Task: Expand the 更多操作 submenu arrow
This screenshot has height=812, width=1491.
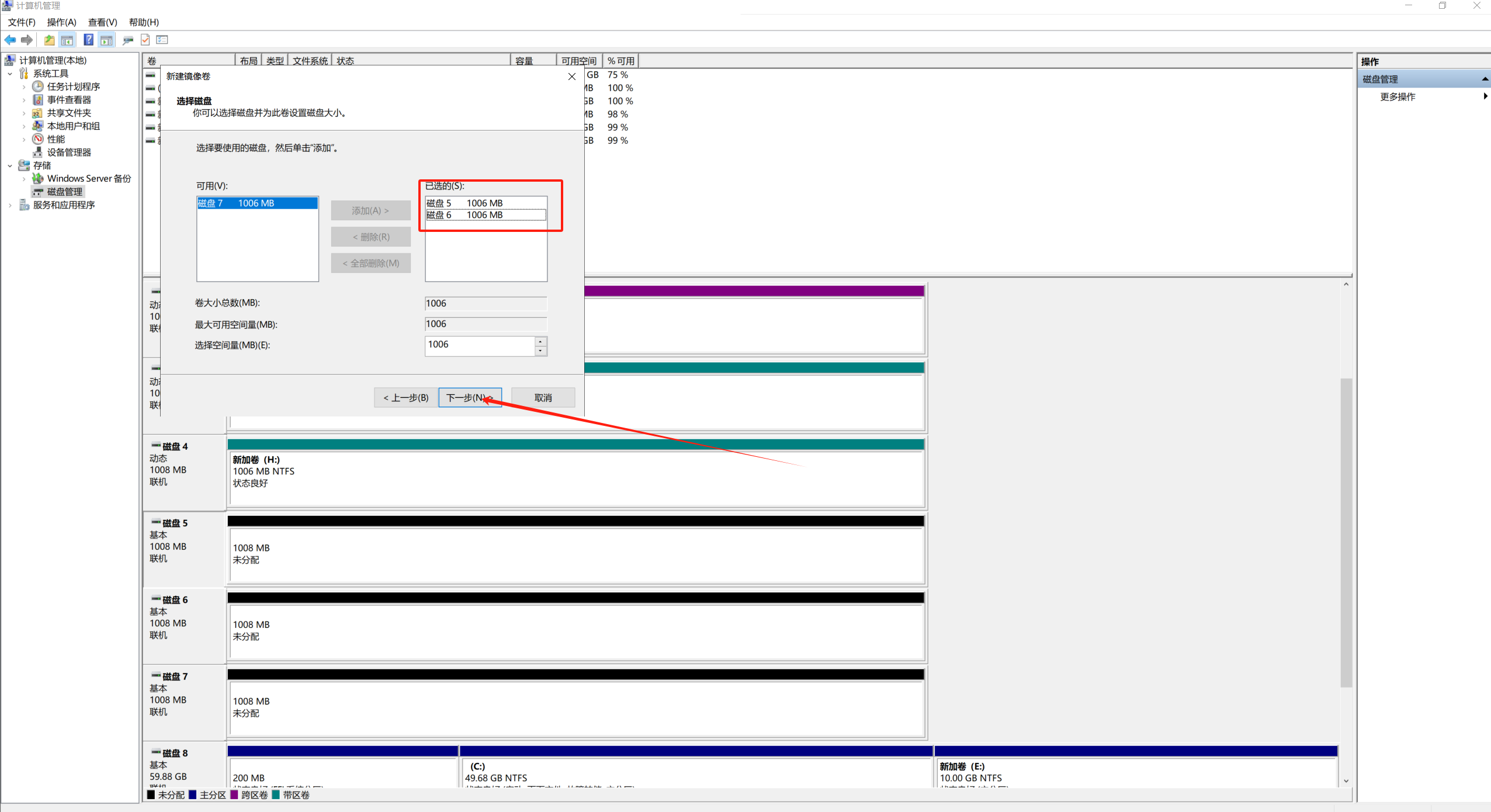Action: tap(1485, 96)
